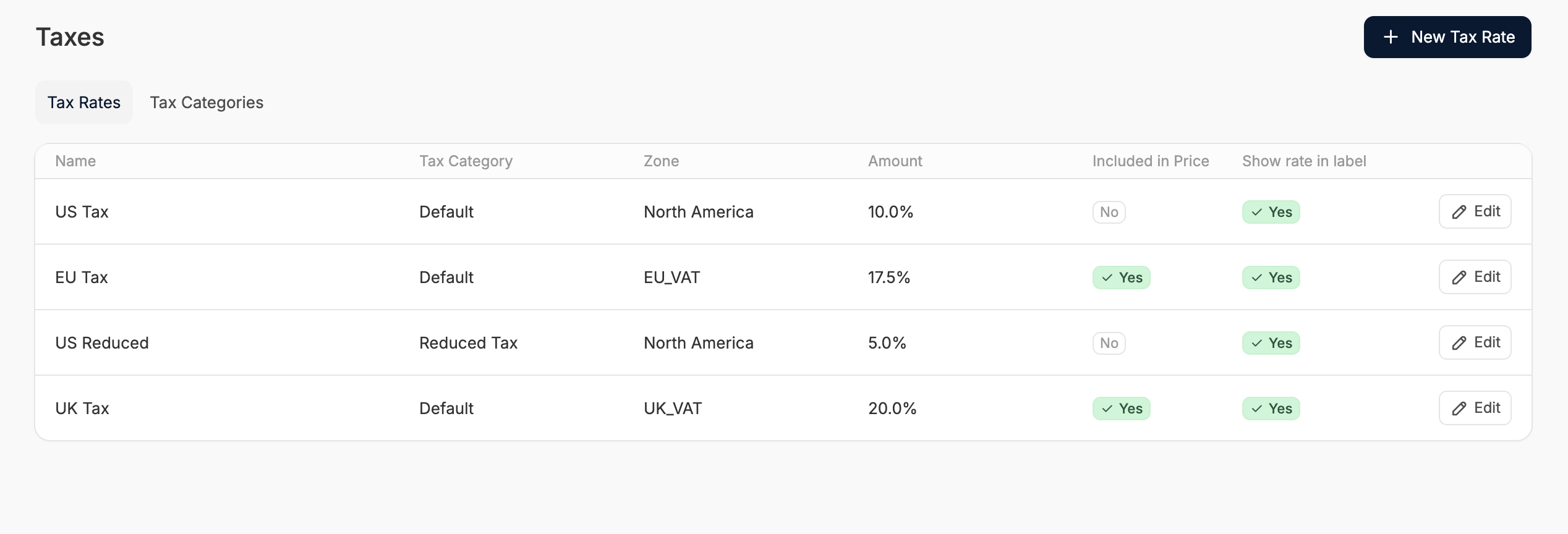Image resolution: width=1568 pixels, height=534 pixels.
Task: Click the No badge in US Tax row
Action: pos(1109,212)
